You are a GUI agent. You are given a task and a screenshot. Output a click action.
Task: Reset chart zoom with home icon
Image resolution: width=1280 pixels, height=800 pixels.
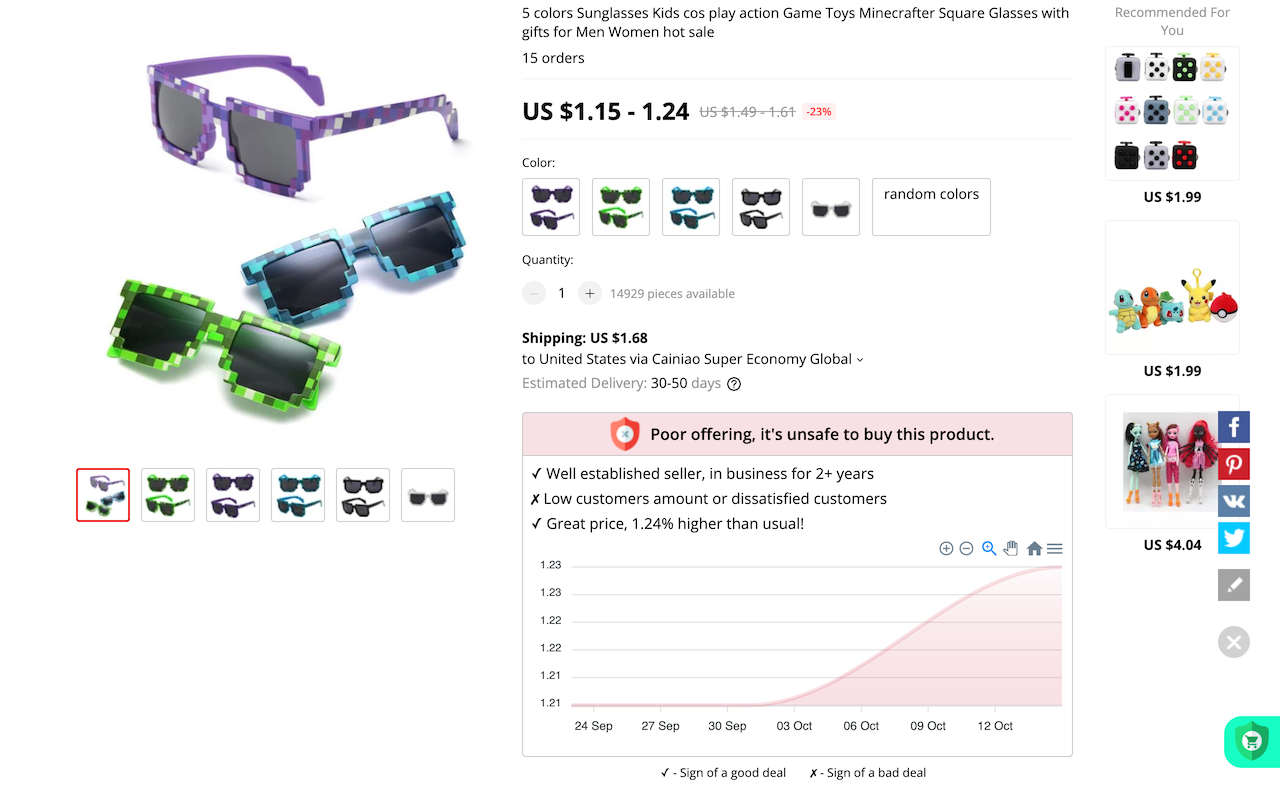click(1034, 548)
